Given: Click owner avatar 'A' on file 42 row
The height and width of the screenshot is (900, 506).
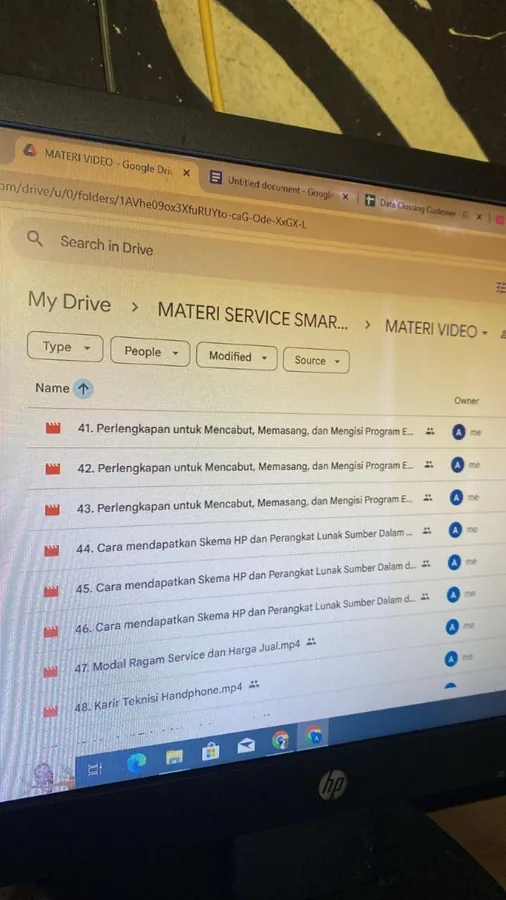Looking at the screenshot, I should point(457,465).
